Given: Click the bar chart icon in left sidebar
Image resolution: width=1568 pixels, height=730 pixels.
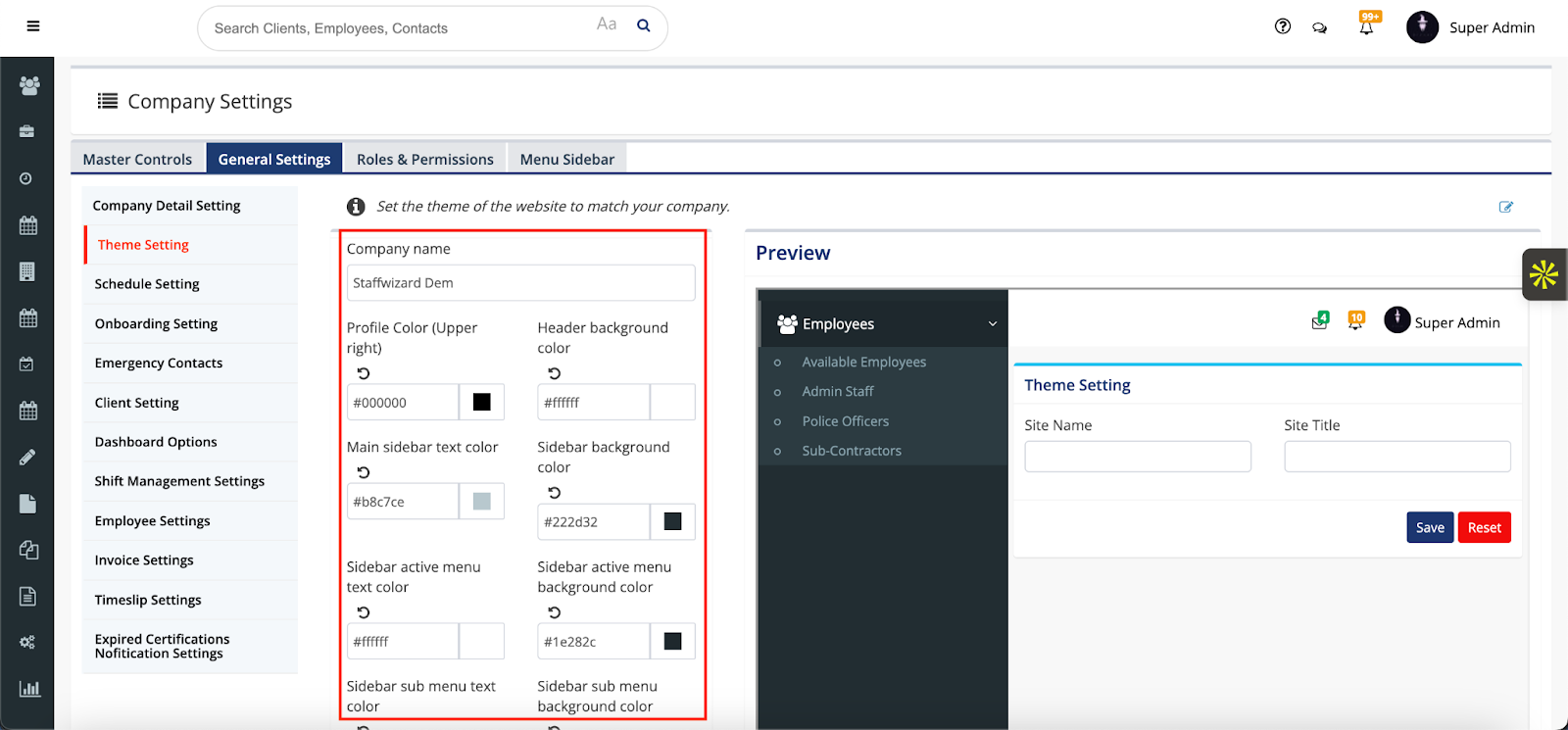Looking at the screenshot, I should [x=29, y=688].
